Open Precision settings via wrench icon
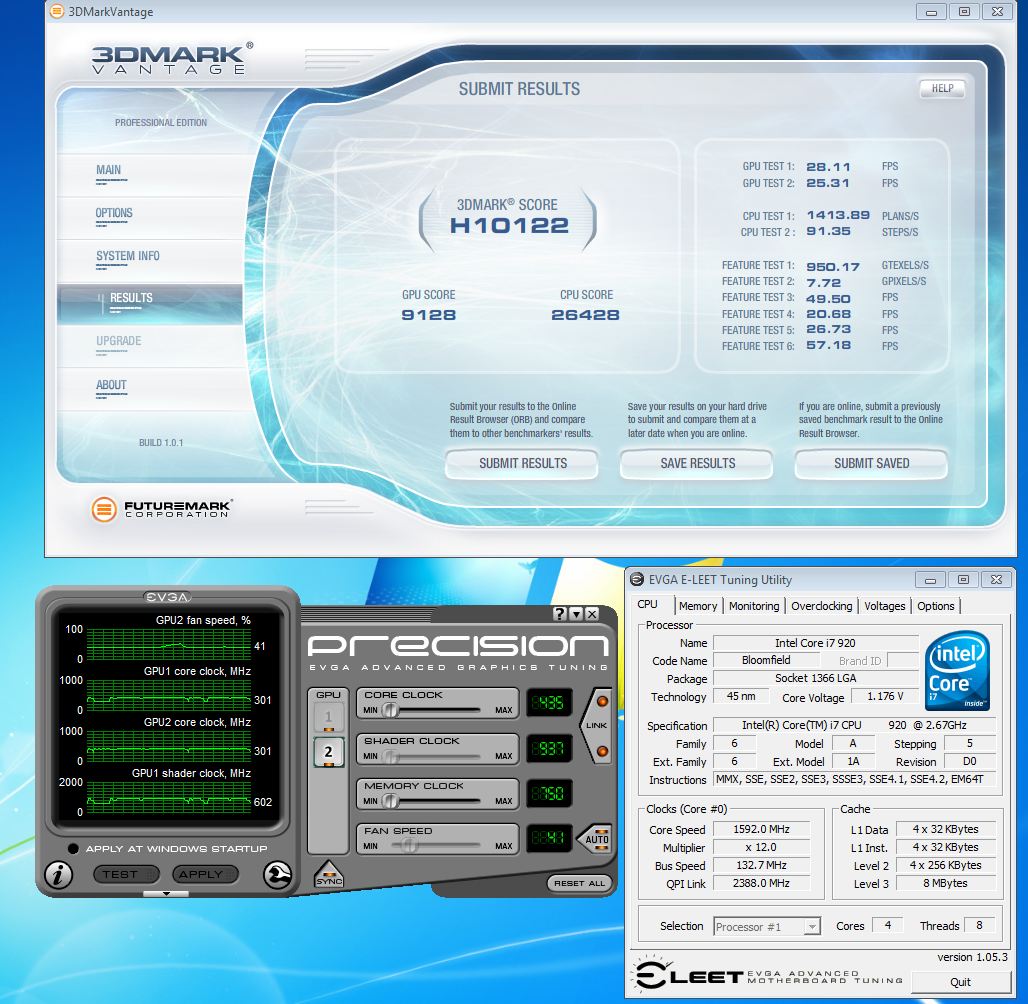 (277, 875)
